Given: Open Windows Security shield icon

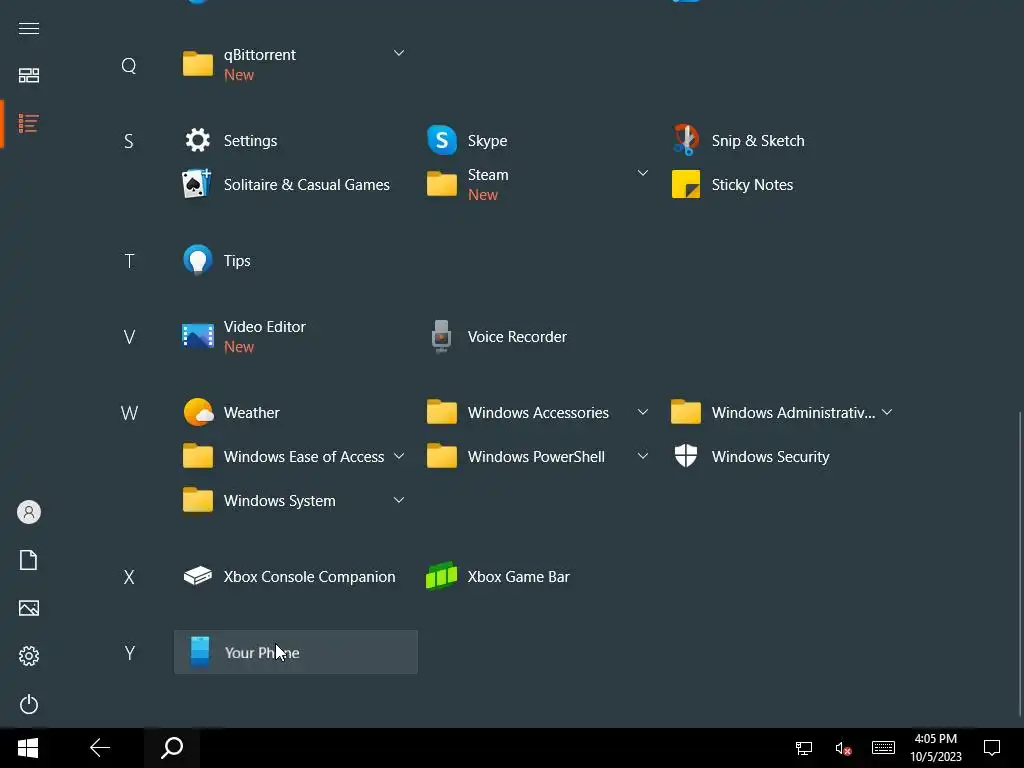Looking at the screenshot, I should [x=686, y=456].
